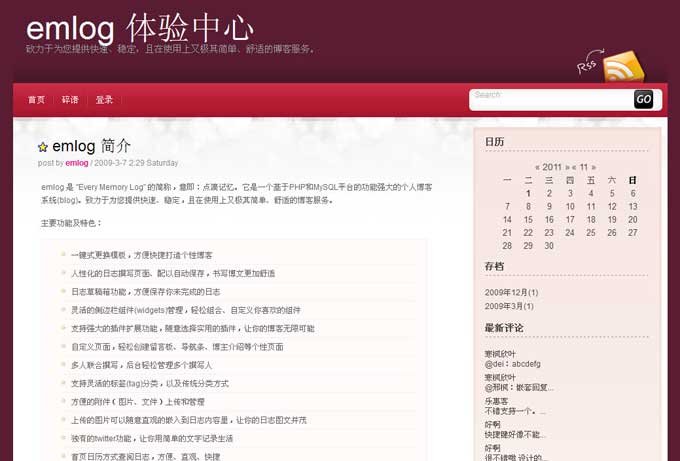This screenshot has width=680, height=461.
Task: Click the yellow star beside emlog 简介
Action: [x=42, y=147]
